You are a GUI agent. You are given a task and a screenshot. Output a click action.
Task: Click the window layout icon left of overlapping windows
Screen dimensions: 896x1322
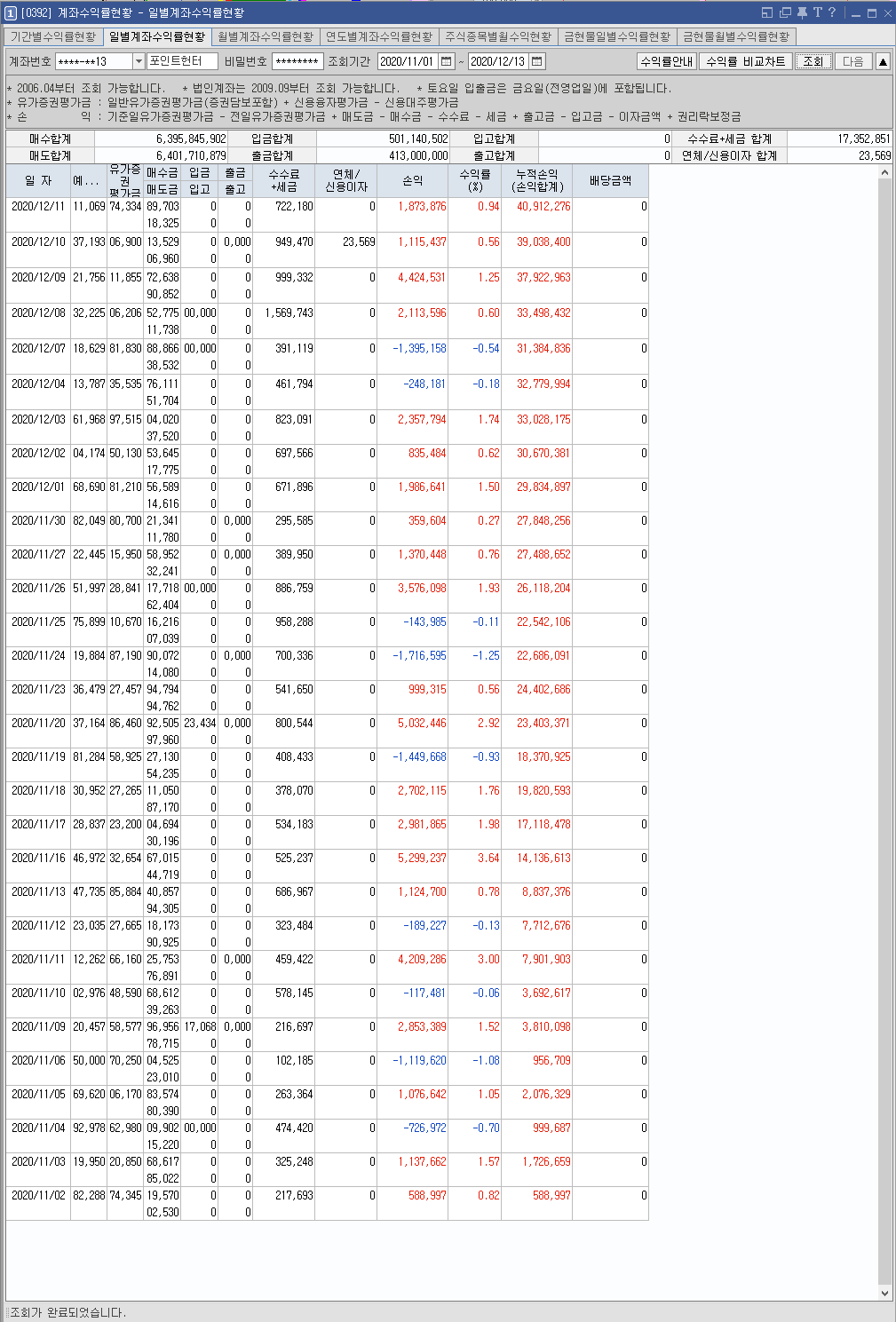pos(767,12)
